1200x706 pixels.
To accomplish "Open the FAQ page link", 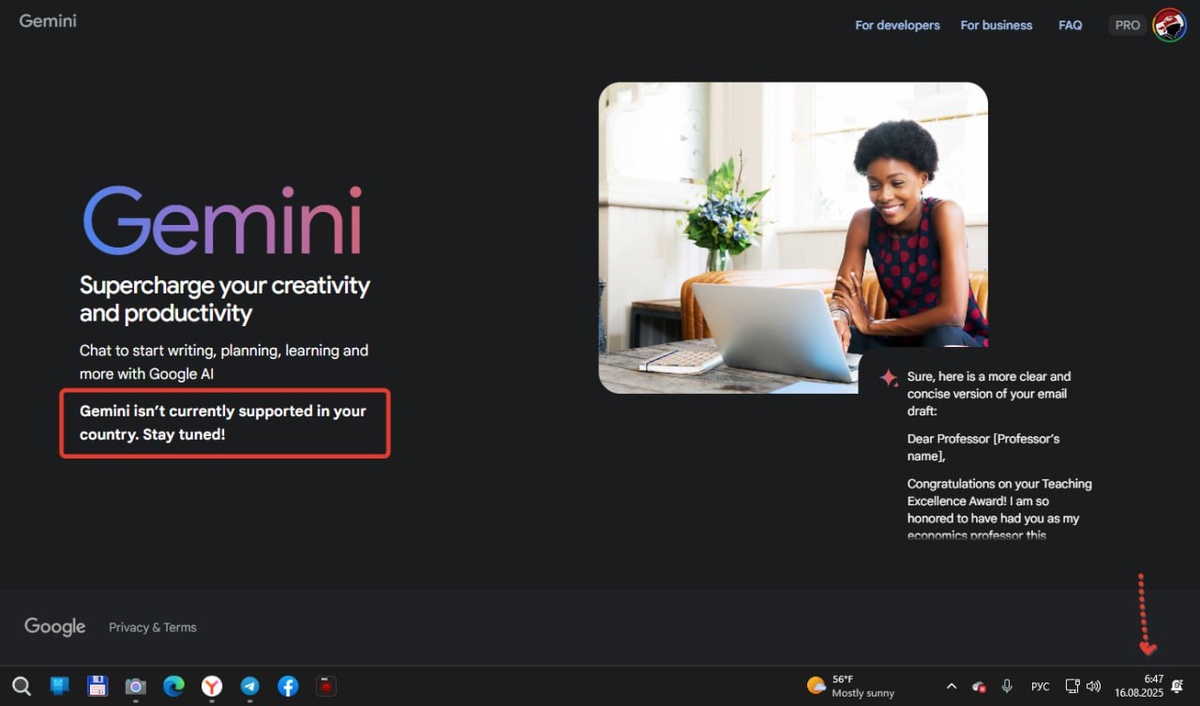I will point(1070,25).
